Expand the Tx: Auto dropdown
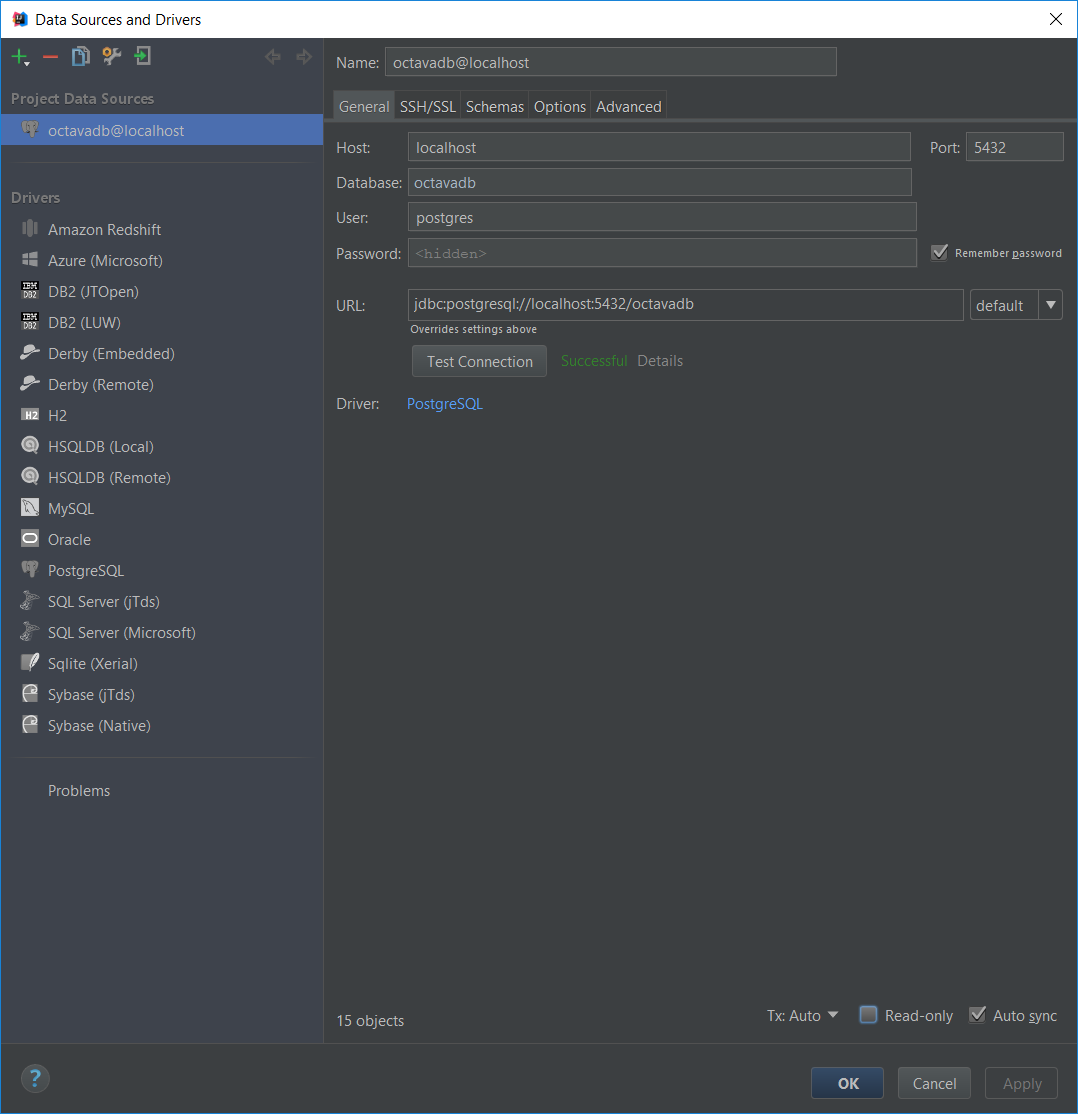This screenshot has height=1114, width=1078. pos(802,1015)
